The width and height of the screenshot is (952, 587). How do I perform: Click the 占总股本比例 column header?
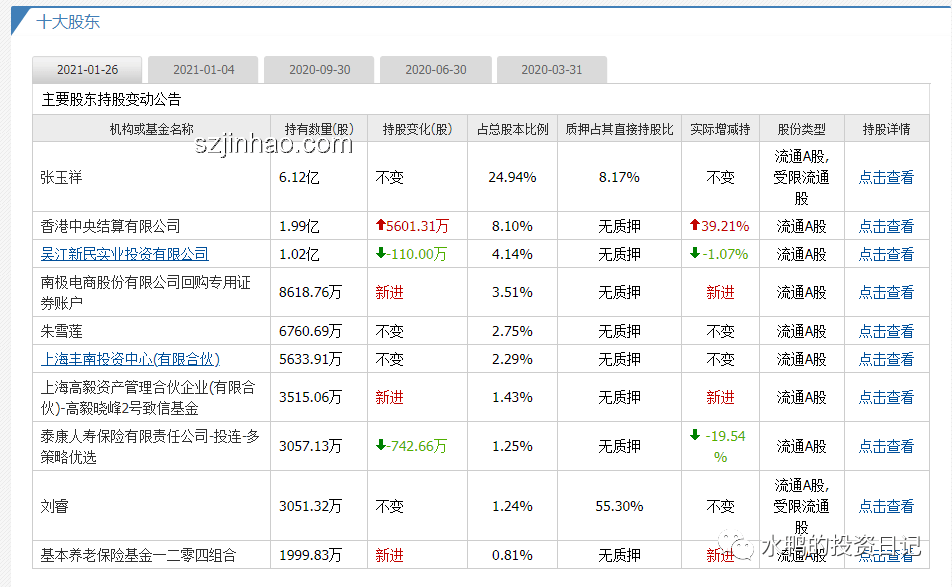(x=512, y=129)
